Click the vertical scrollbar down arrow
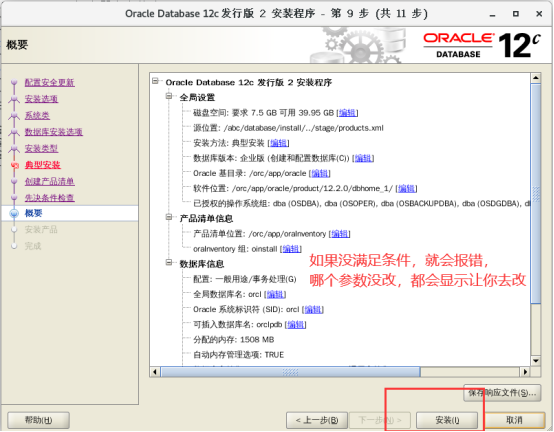Viewport: 554px width, 432px height. click(536, 361)
